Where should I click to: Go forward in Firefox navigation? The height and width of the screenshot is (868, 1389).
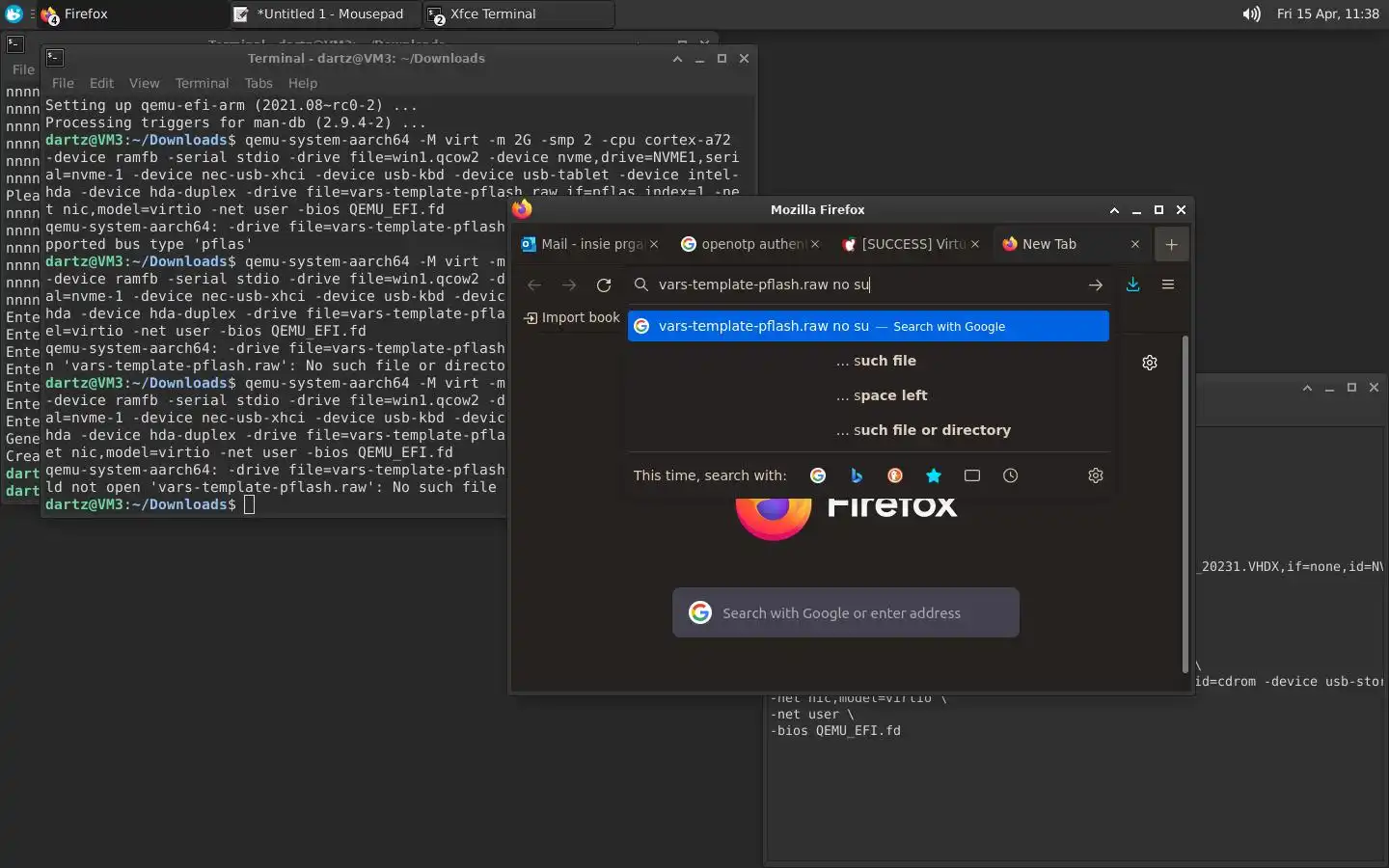569,285
